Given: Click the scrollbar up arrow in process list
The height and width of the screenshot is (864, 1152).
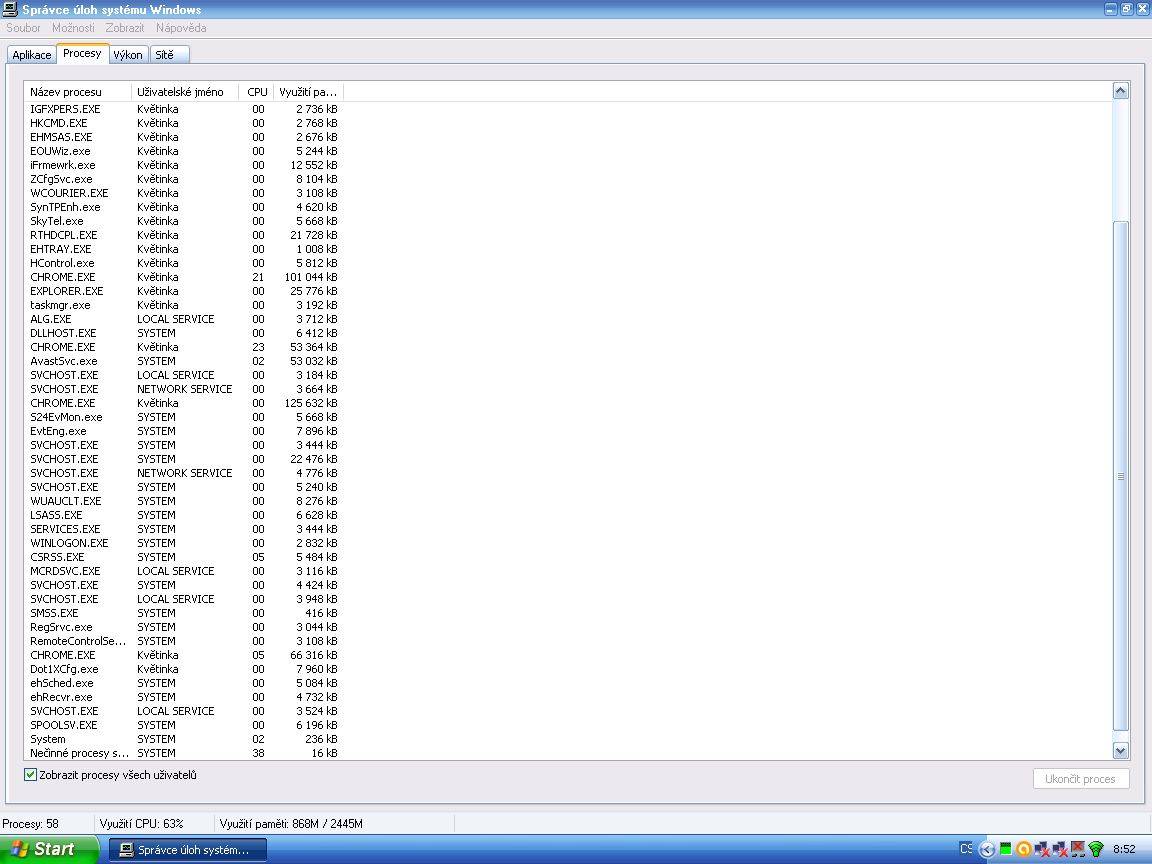Looking at the screenshot, I should (x=1120, y=90).
